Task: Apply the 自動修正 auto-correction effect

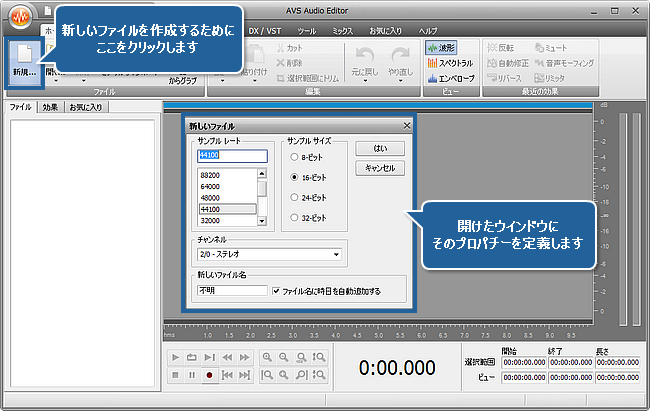Action: [x=508, y=63]
